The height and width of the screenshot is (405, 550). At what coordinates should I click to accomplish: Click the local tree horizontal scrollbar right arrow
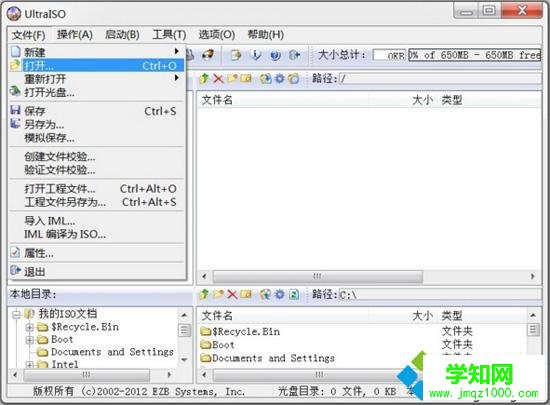(169, 375)
